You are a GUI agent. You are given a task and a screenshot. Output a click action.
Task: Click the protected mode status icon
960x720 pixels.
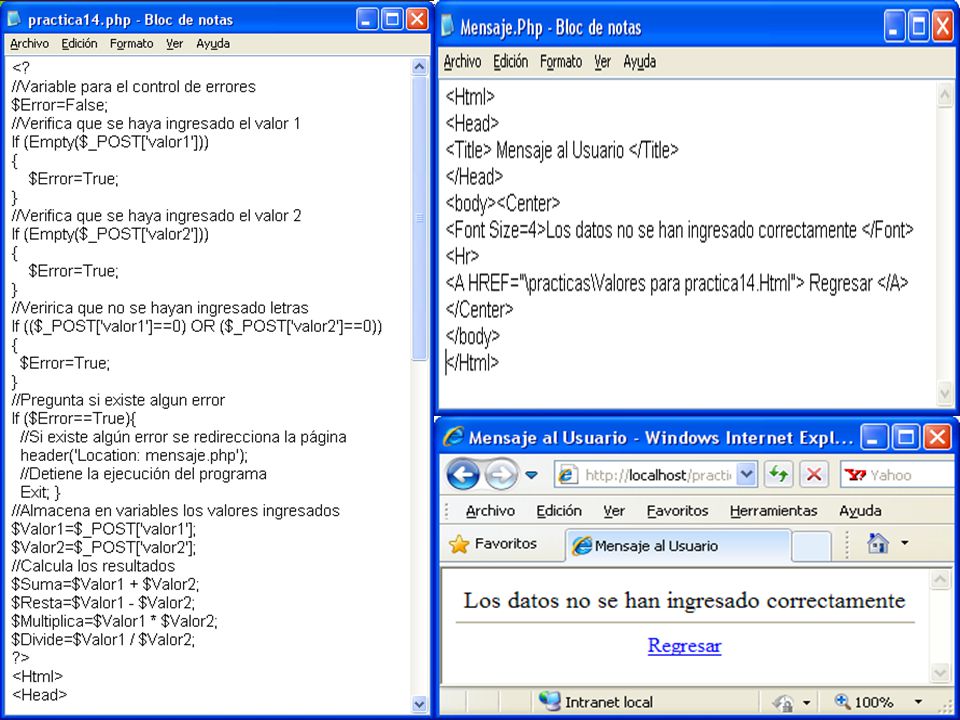click(783, 702)
